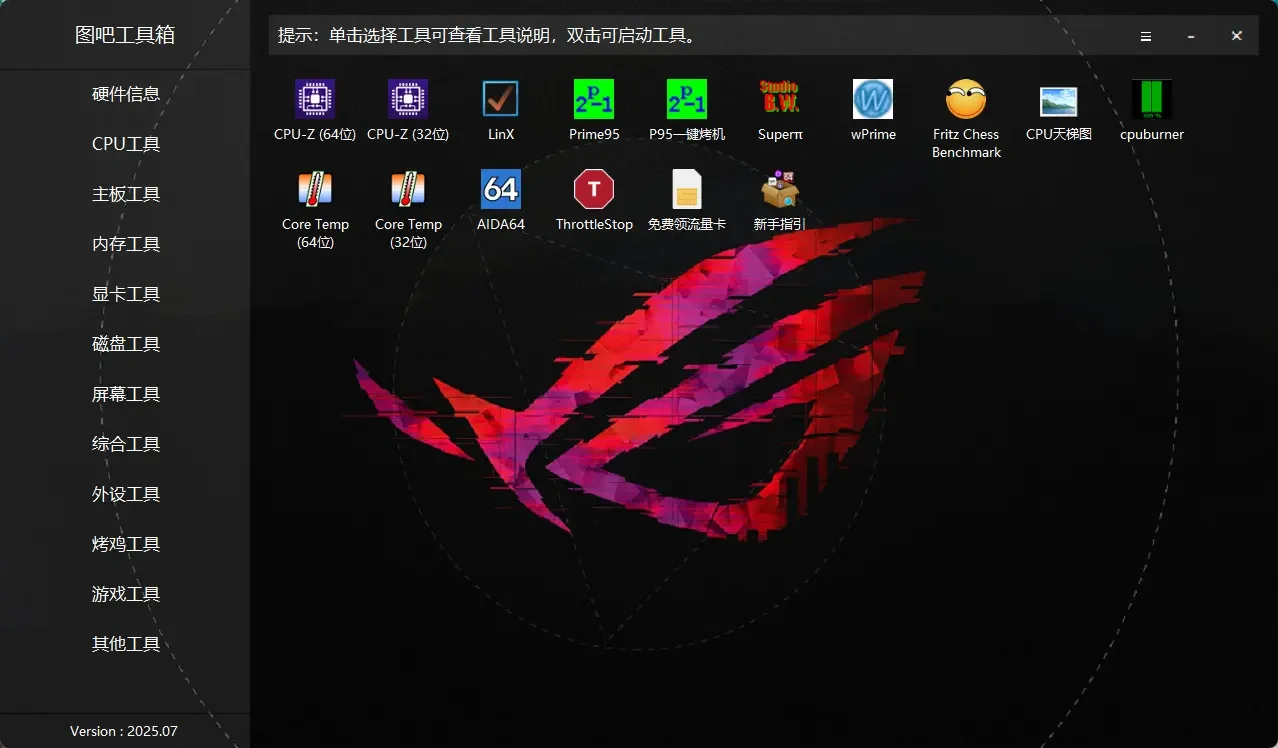The image size is (1278, 748).
Task: Show the 屏幕工具 category
Action: (125, 394)
